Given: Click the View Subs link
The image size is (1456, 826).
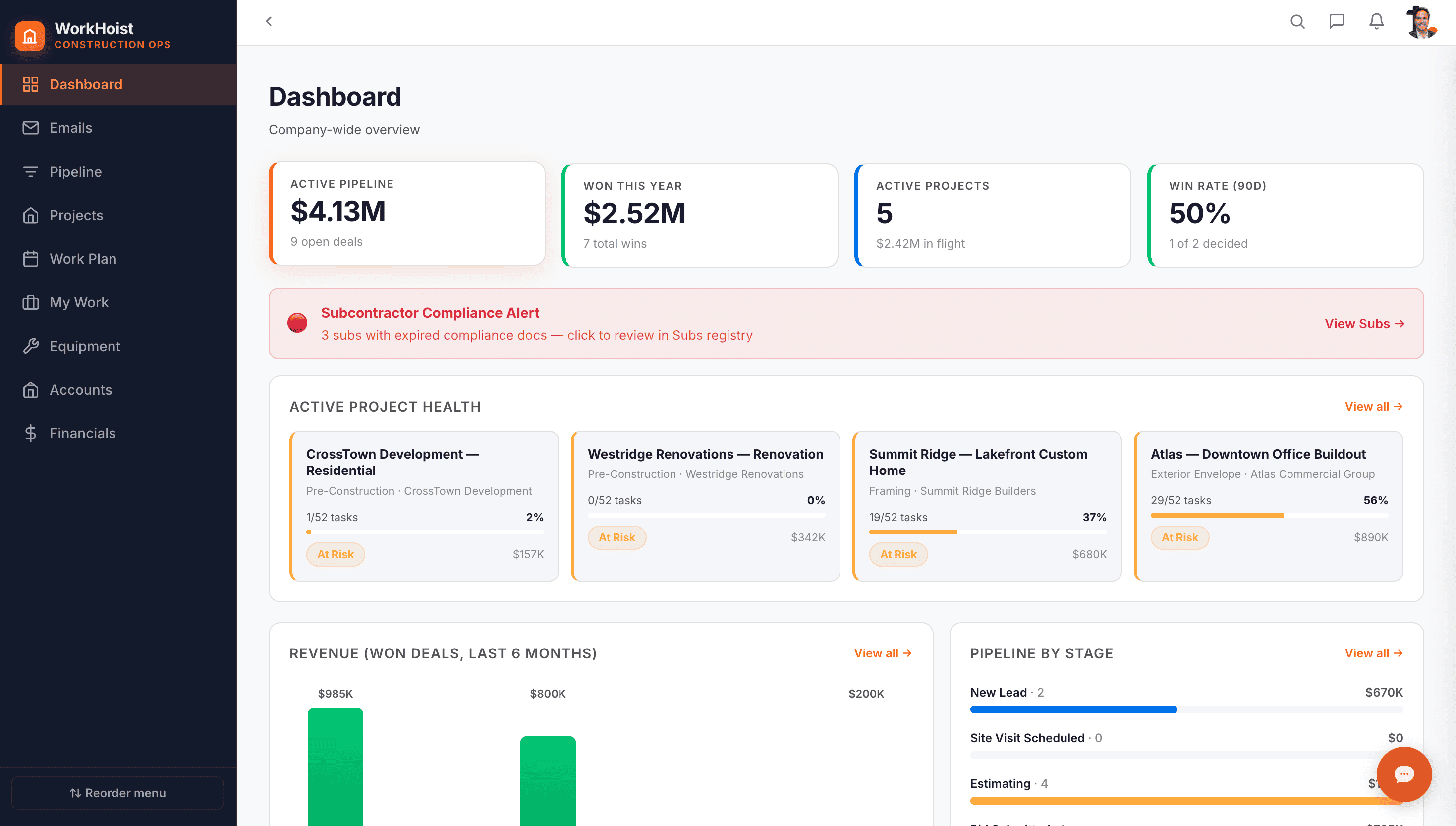Looking at the screenshot, I should point(1364,324).
